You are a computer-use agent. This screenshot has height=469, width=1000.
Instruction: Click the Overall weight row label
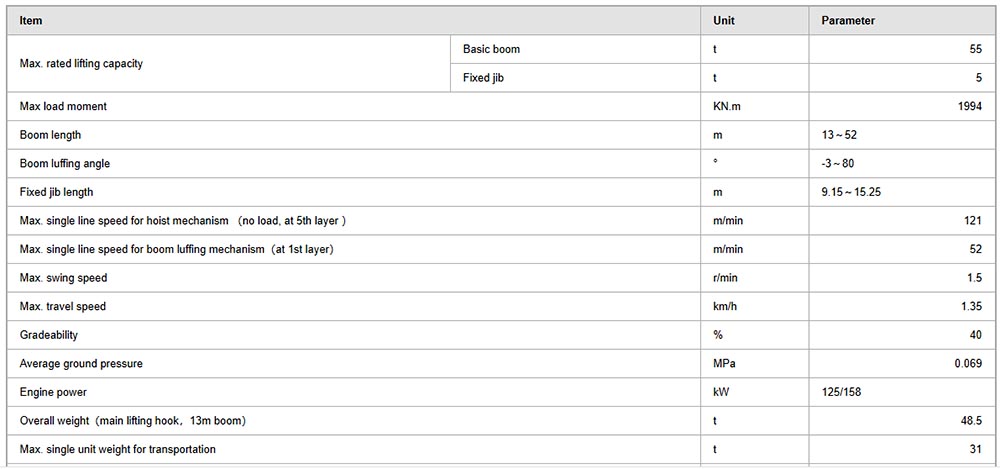pyautogui.click(x=133, y=421)
